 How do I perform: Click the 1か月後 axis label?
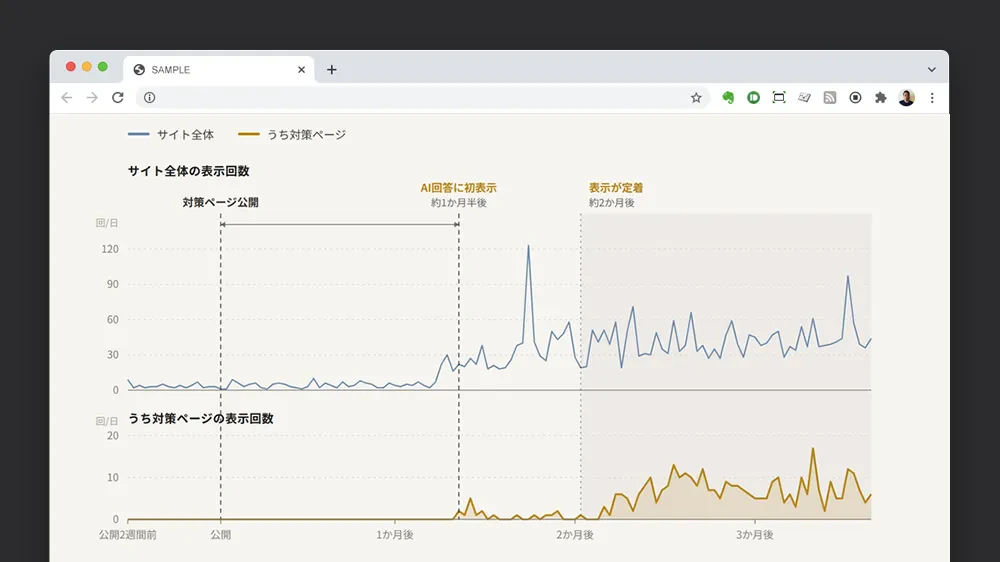(395, 535)
